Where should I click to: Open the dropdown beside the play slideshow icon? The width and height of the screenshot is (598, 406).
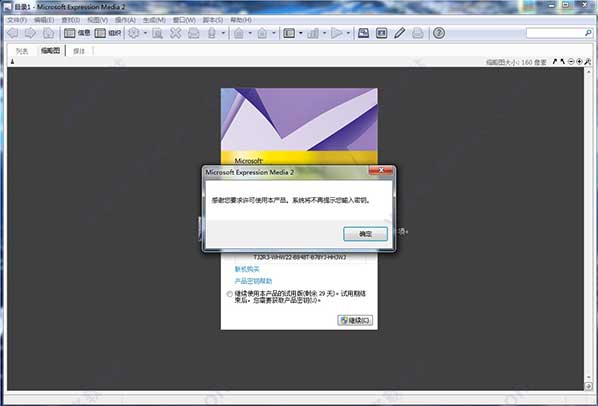(348, 33)
